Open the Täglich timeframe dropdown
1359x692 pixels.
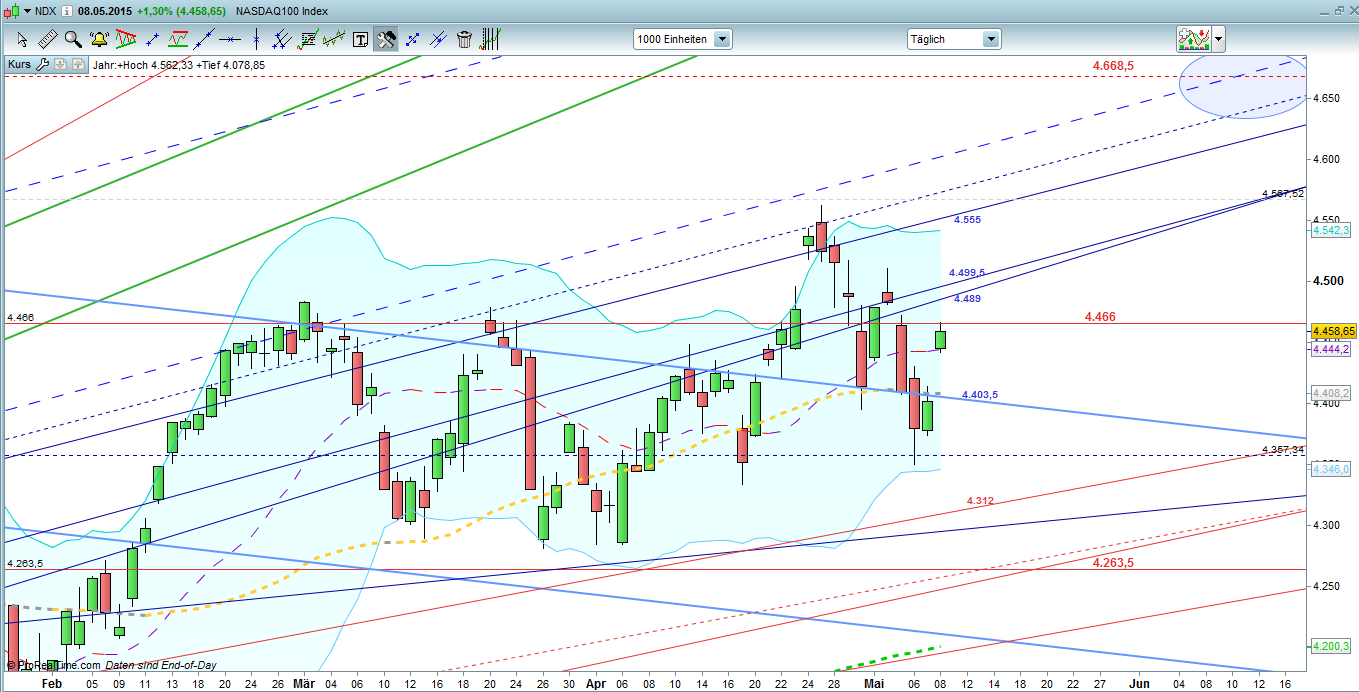(953, 39)
